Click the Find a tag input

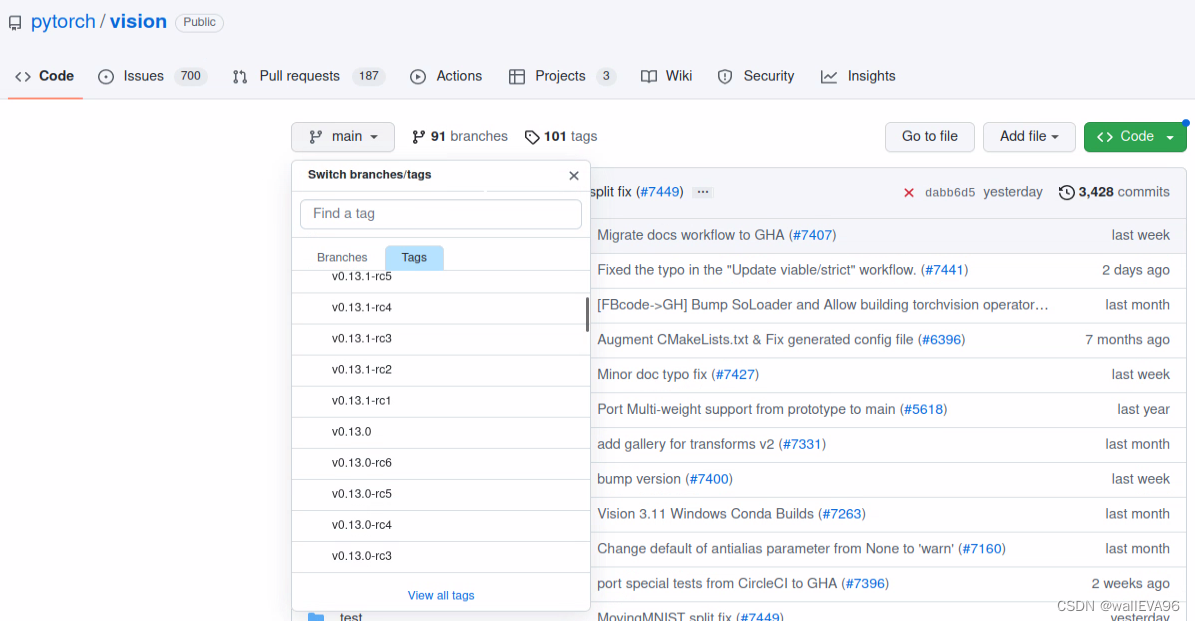(x=441, y=214)
